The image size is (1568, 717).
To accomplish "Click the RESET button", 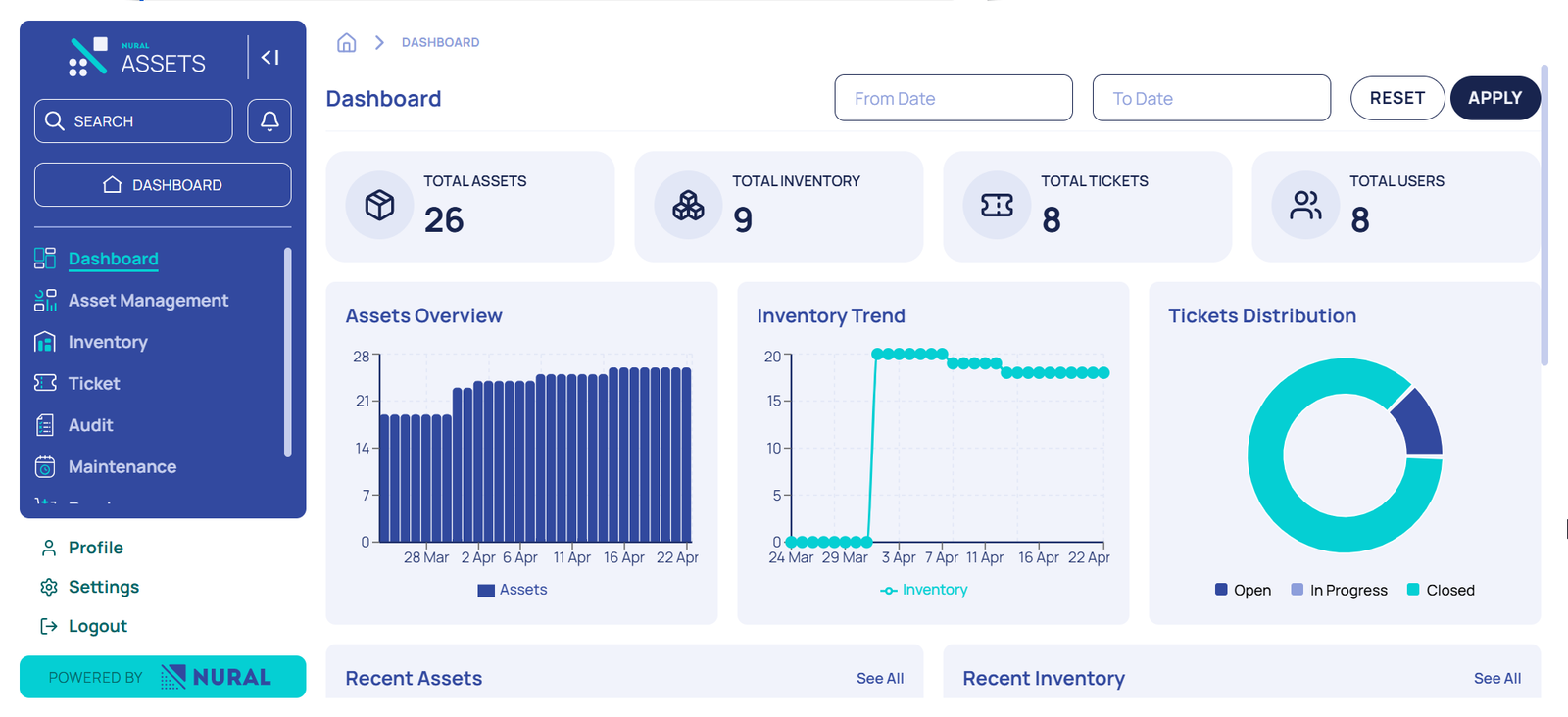I will point(1397,98).
